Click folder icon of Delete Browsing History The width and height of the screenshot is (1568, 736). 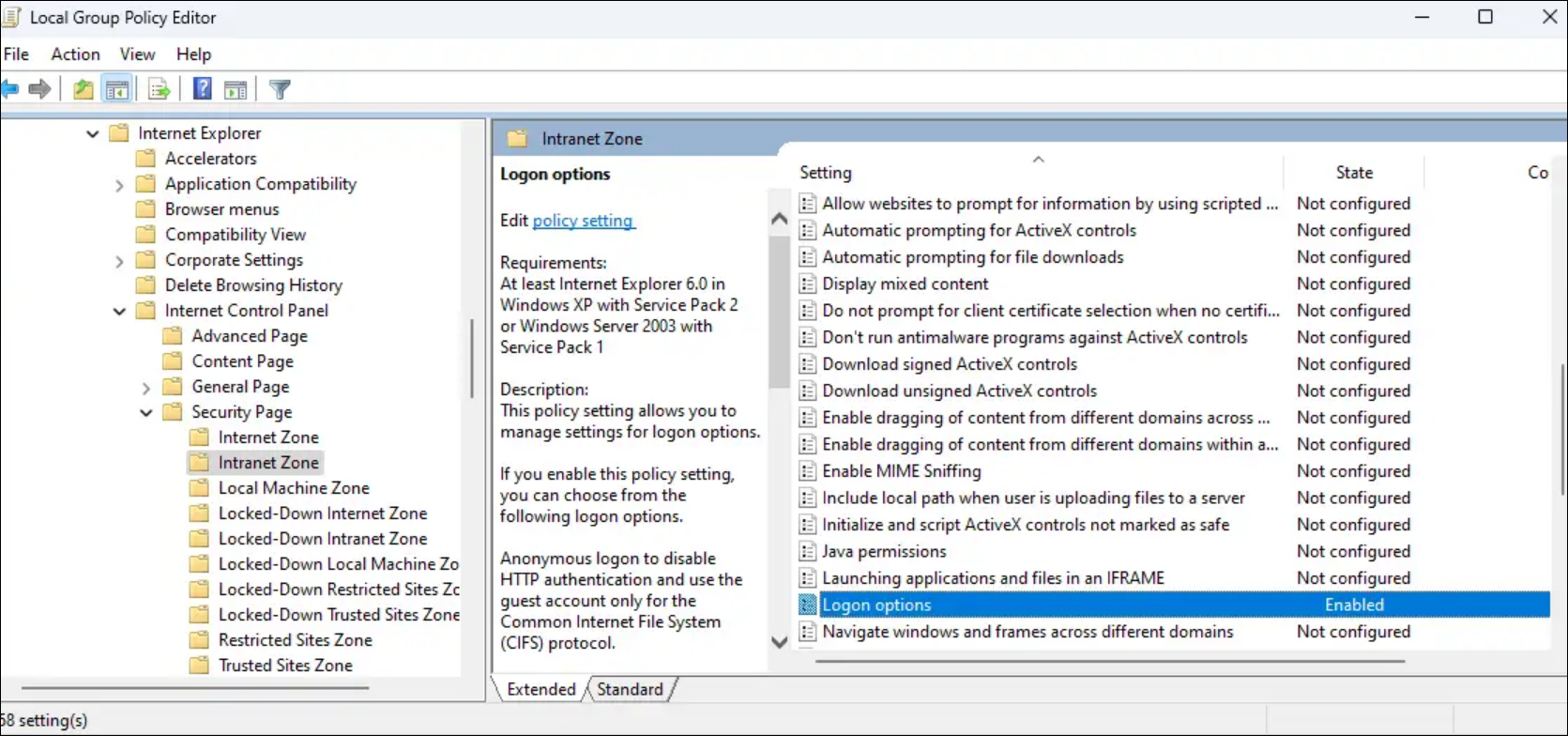coord(145,285)
